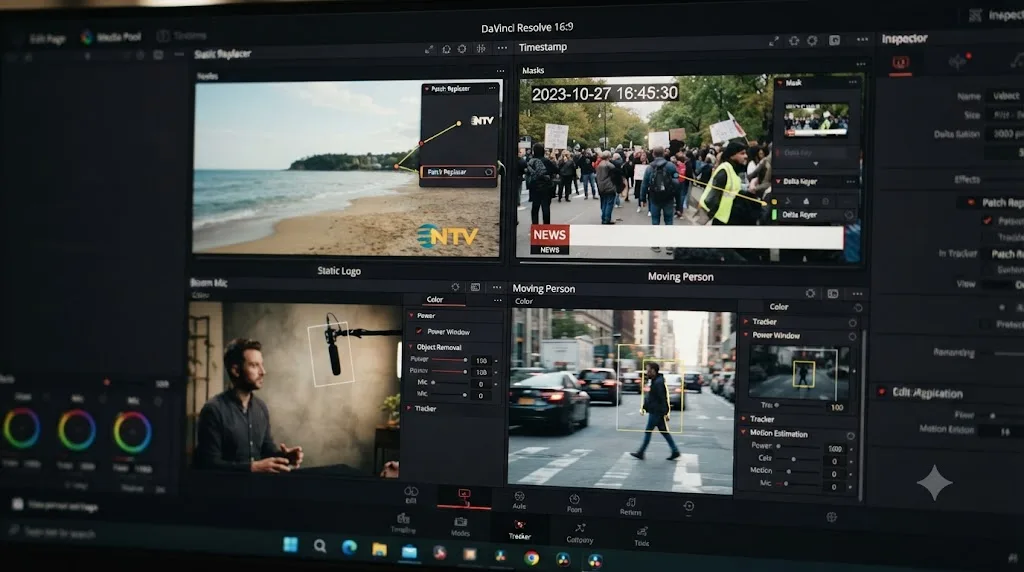1024x572 pixels.
Task: Open the Windows Start menu
Action: click(x=291, y=544)
